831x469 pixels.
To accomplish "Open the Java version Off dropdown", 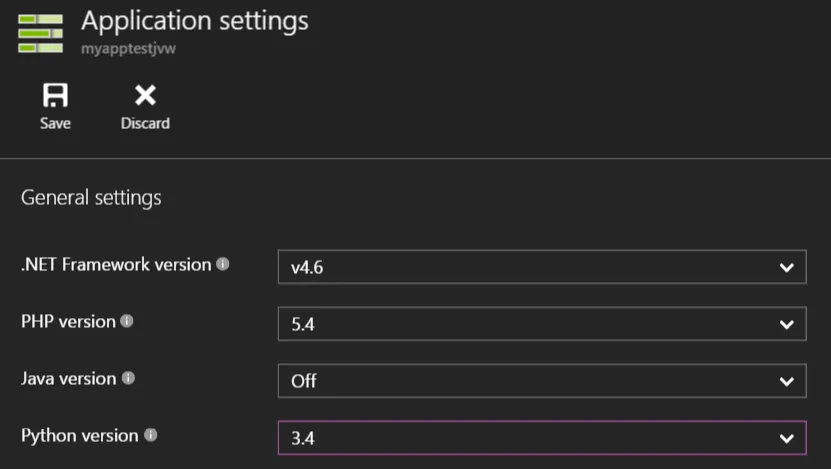I will click(x=541, y=381).
